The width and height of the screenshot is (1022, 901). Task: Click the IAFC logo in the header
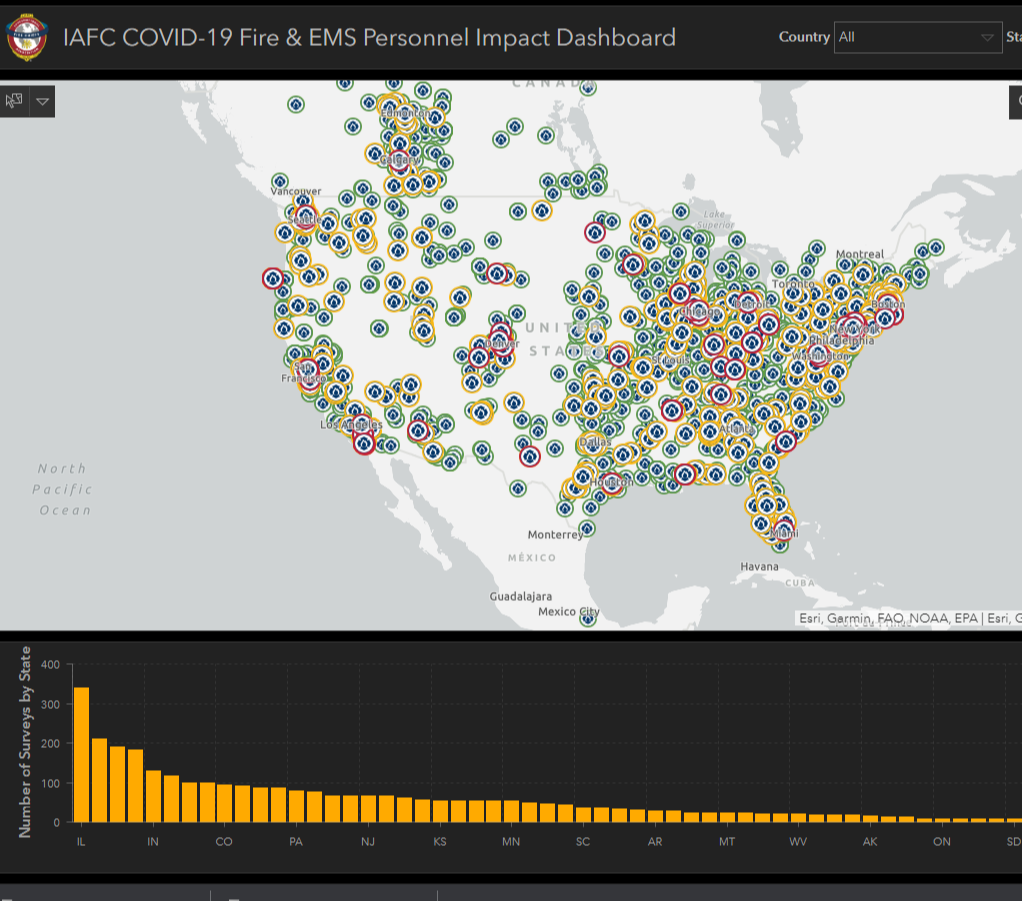coord(26,38)
